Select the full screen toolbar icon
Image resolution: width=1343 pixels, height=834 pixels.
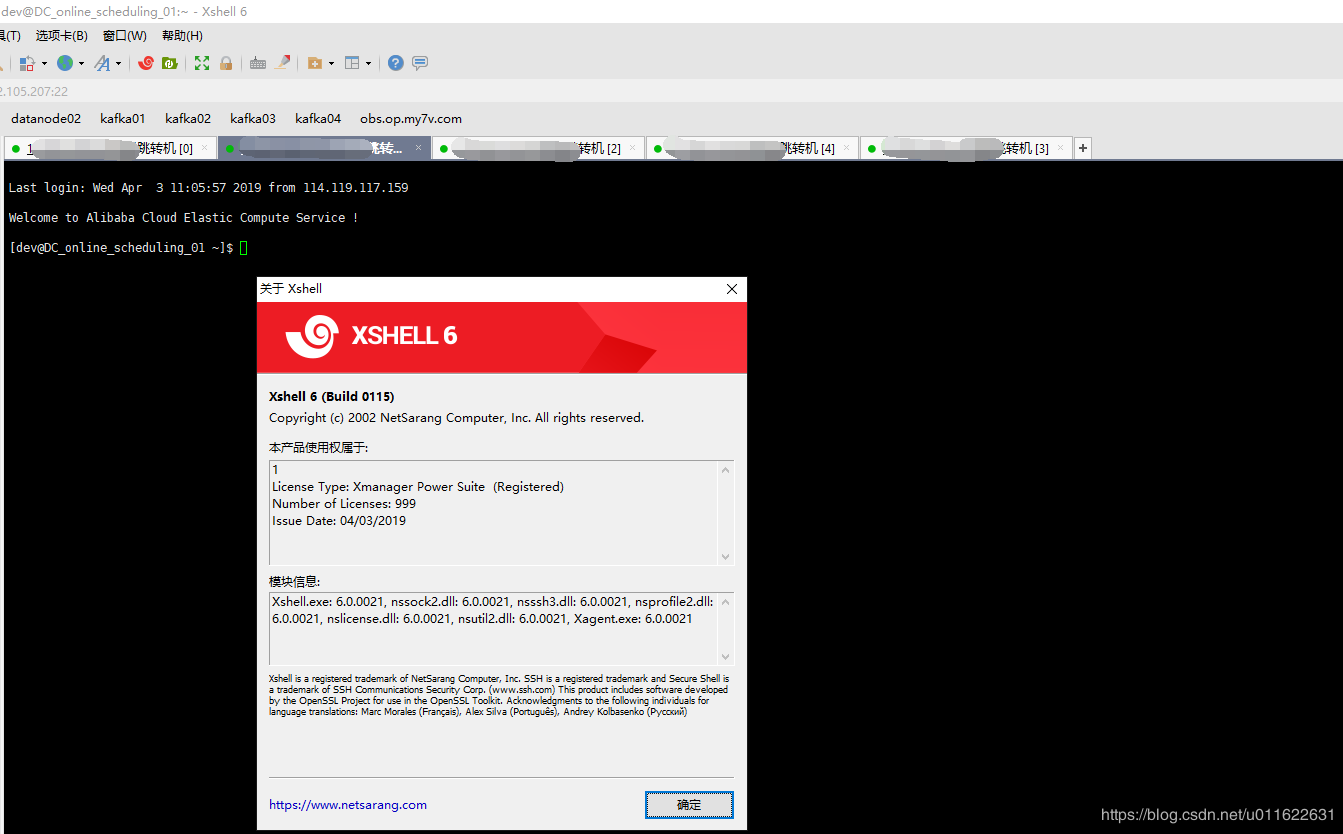point(201,63)
